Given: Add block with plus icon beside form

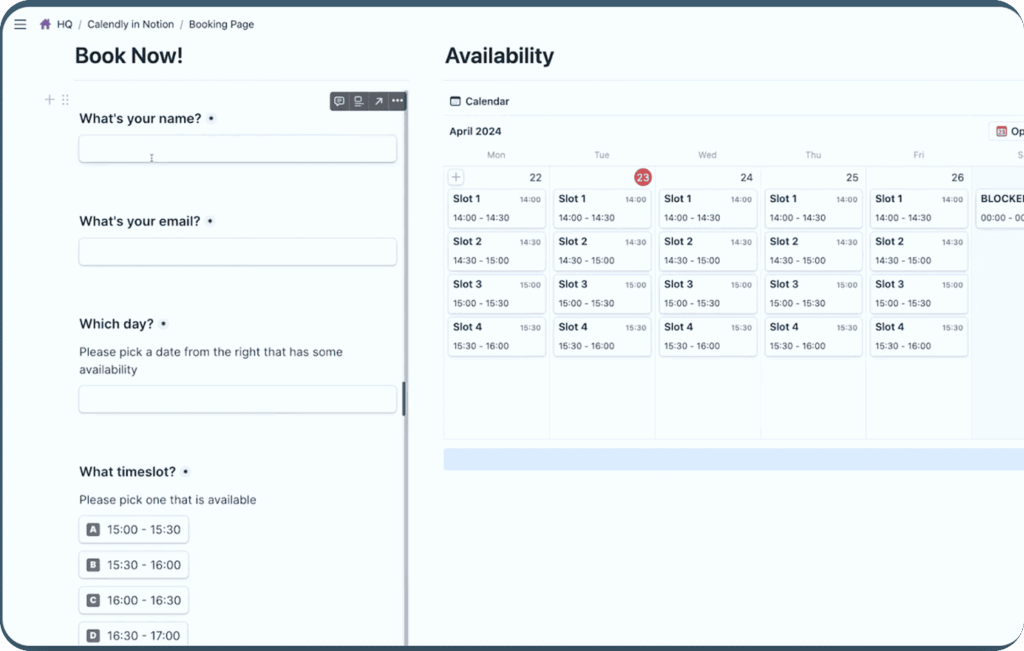Looking at the screenshot, I should (49, 100).
